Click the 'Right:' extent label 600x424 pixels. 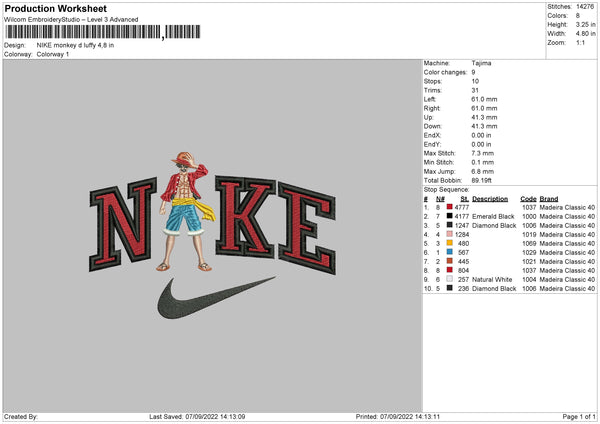tap(431, 108)
